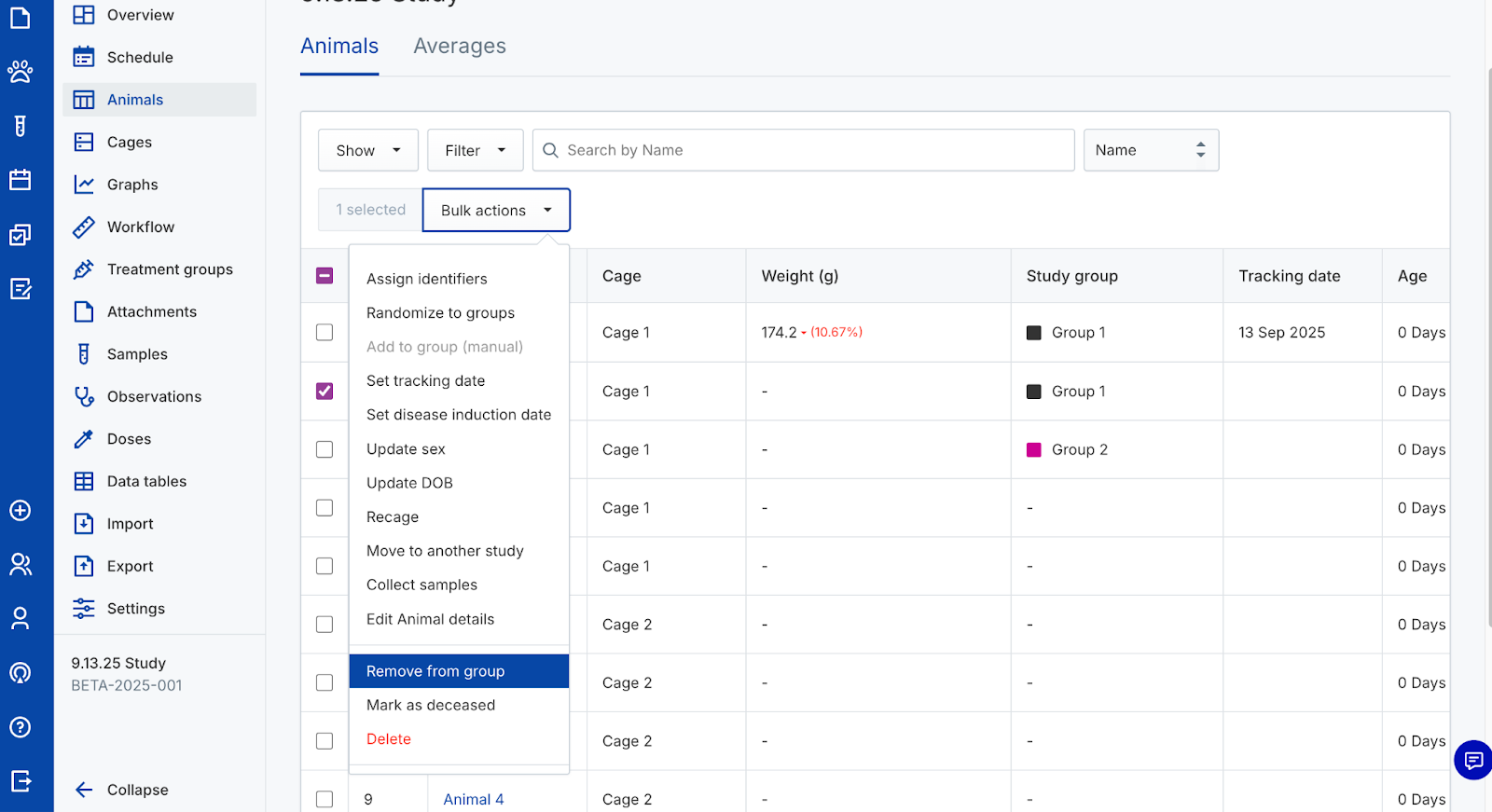
Task: Expand the Show dropdown
Action: coord(367,150)
